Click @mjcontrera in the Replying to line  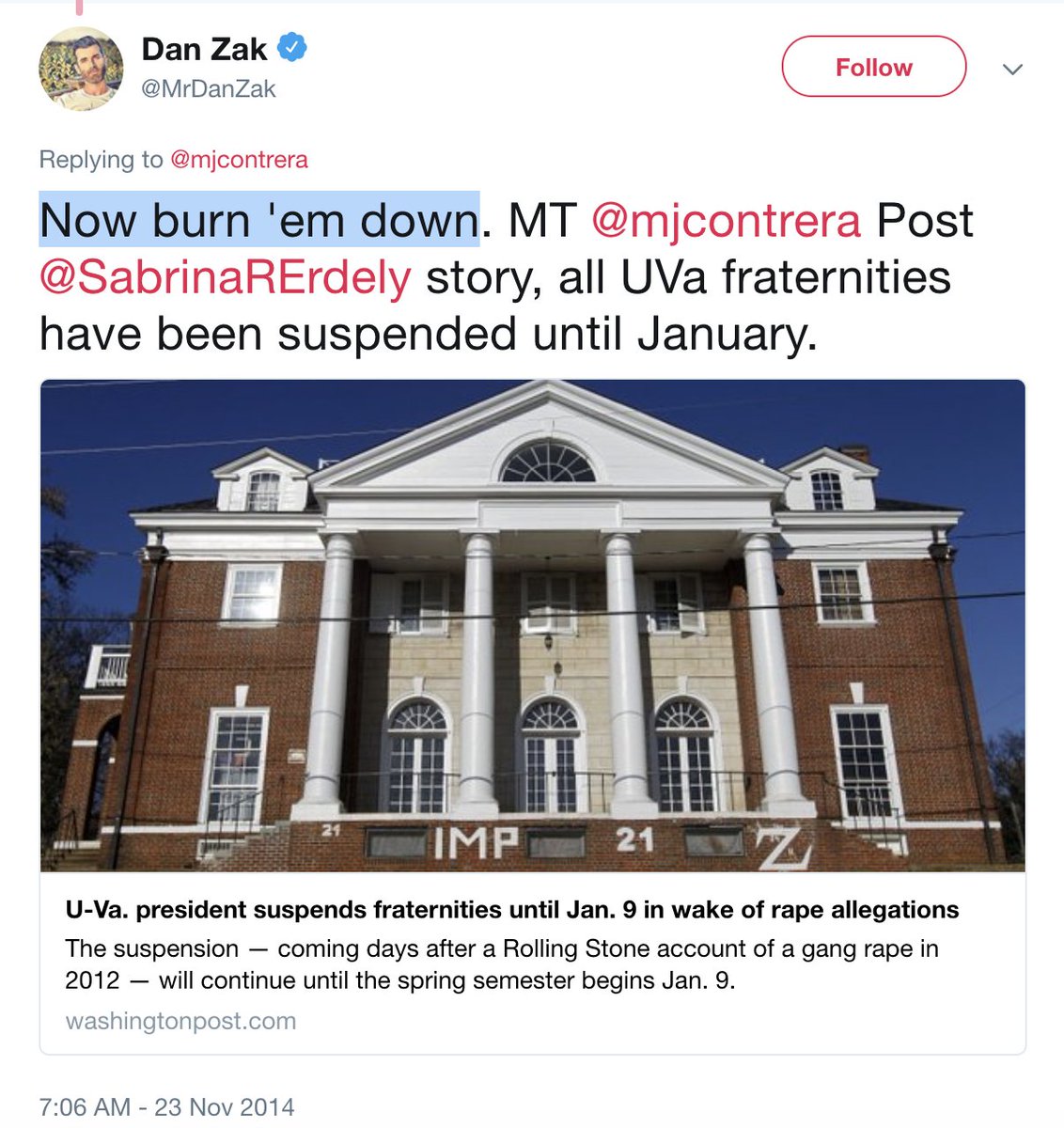click(x=239, y=160)
